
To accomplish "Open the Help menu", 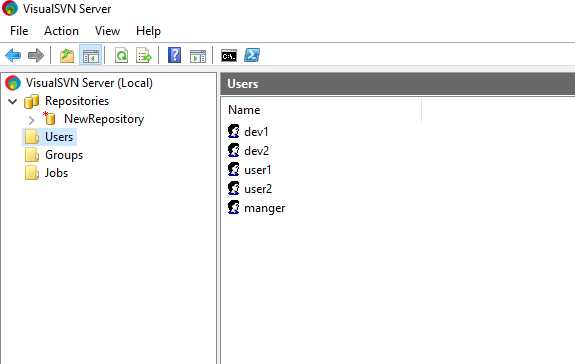I will 148,31.
